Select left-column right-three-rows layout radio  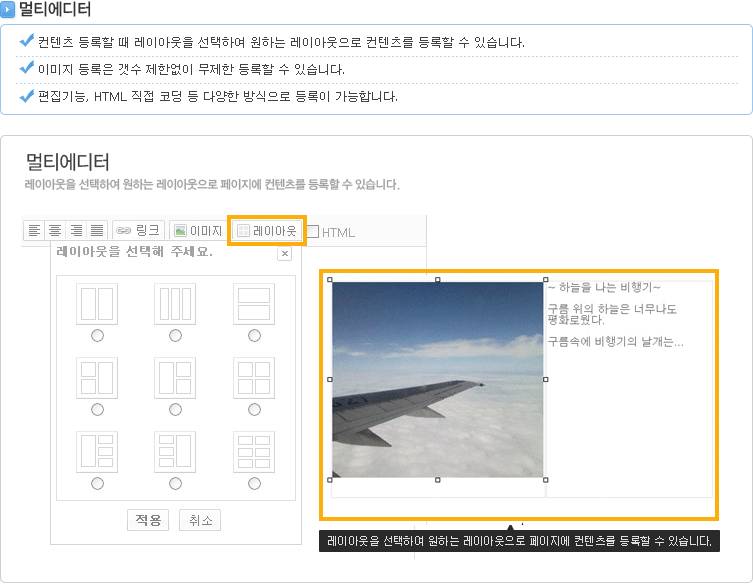click(97, 483)
